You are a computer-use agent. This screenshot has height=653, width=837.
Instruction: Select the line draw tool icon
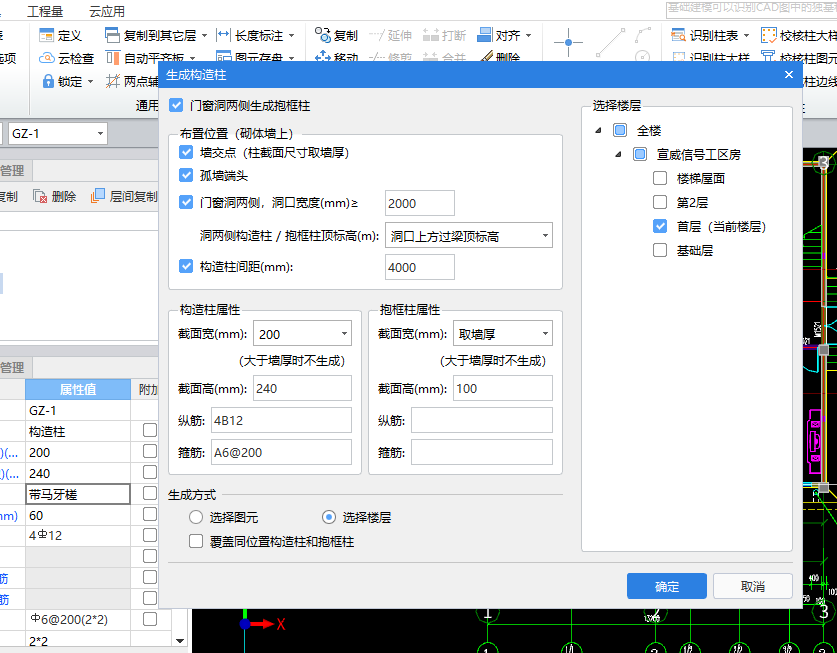(x=611, y=42)
